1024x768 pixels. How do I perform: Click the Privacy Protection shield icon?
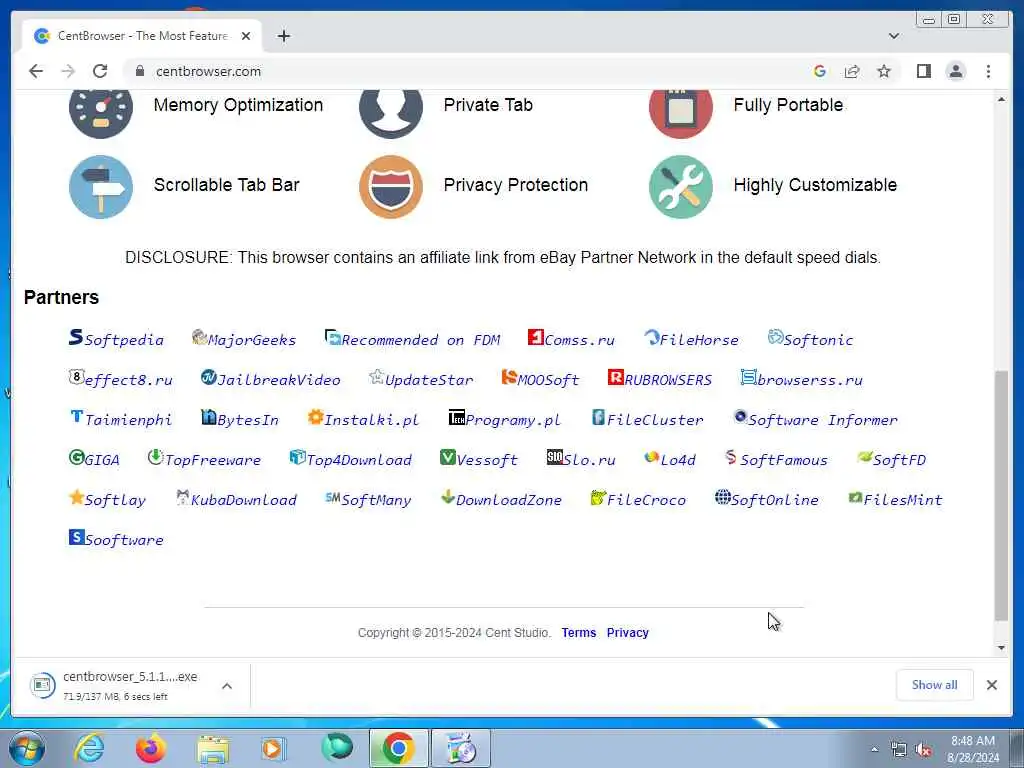391,187
